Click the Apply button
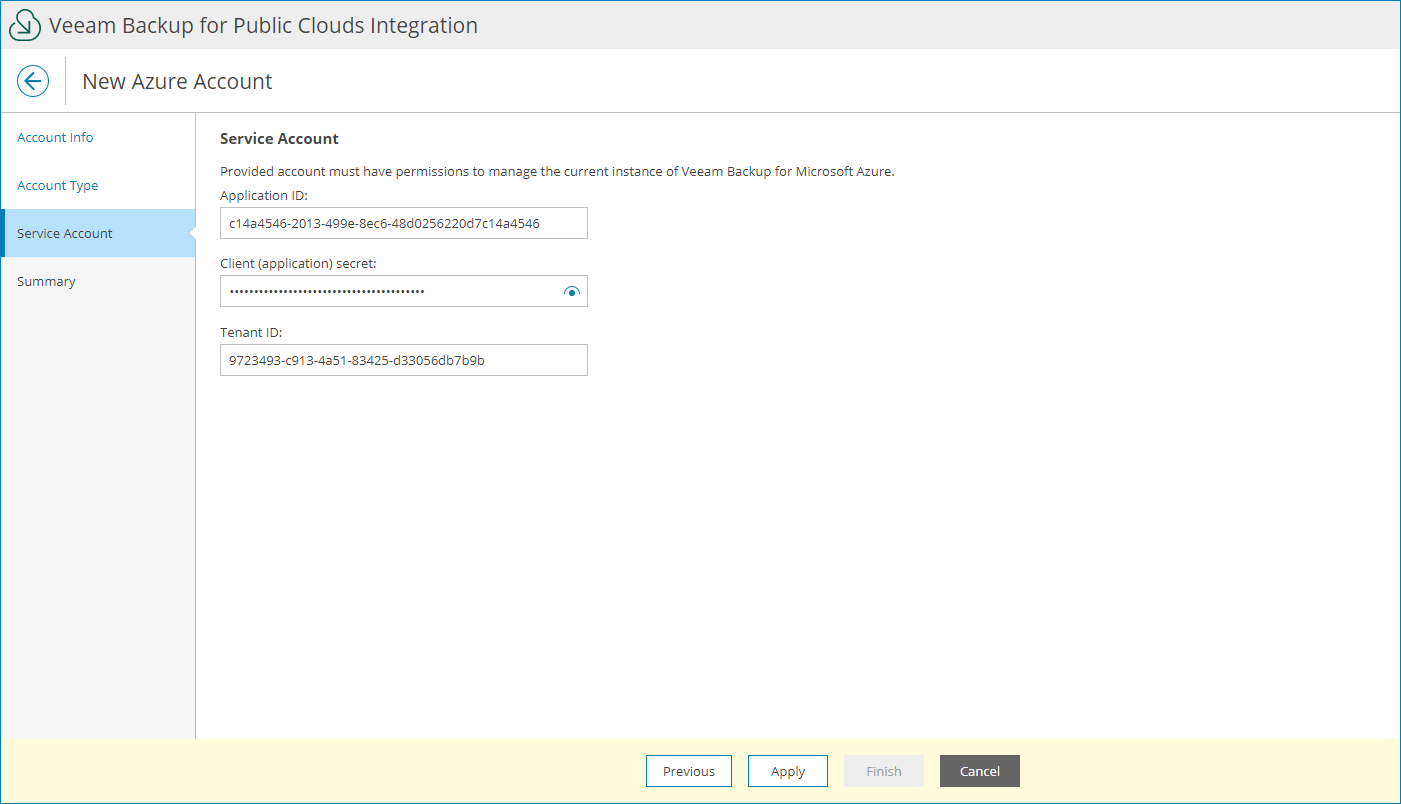 coord(788,772)
